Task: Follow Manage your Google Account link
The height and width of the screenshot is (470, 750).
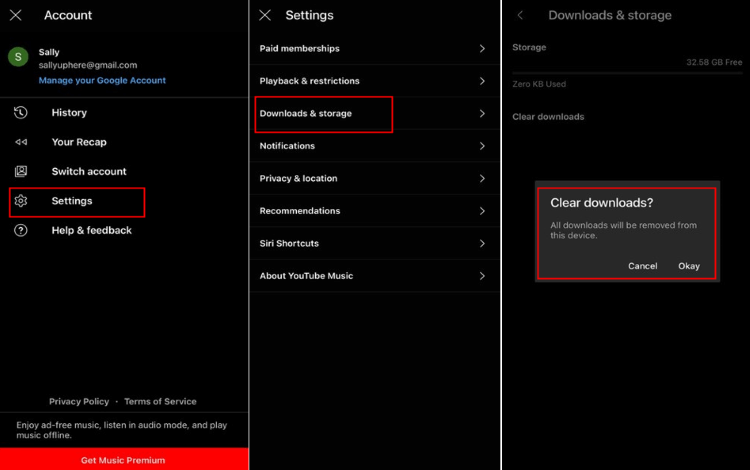Action: (x=102, y=80)
